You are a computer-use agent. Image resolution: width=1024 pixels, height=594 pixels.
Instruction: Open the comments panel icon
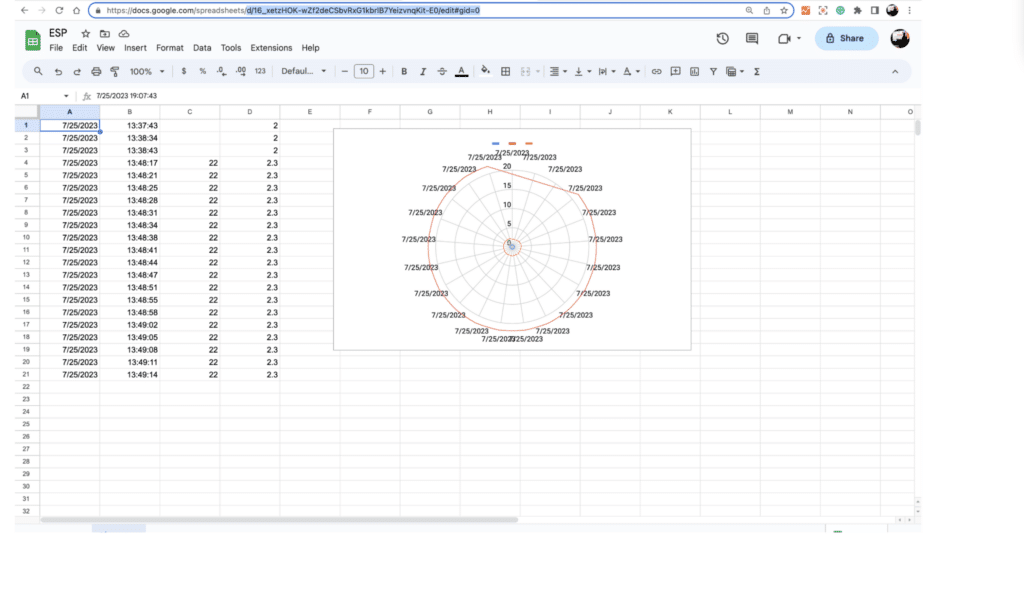[752, 39]
